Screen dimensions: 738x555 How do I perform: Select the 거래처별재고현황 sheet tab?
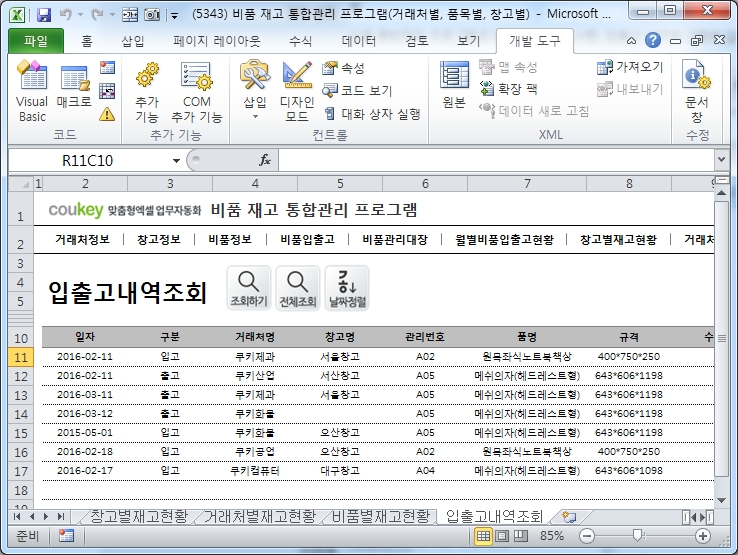click(x=260, y=516)
